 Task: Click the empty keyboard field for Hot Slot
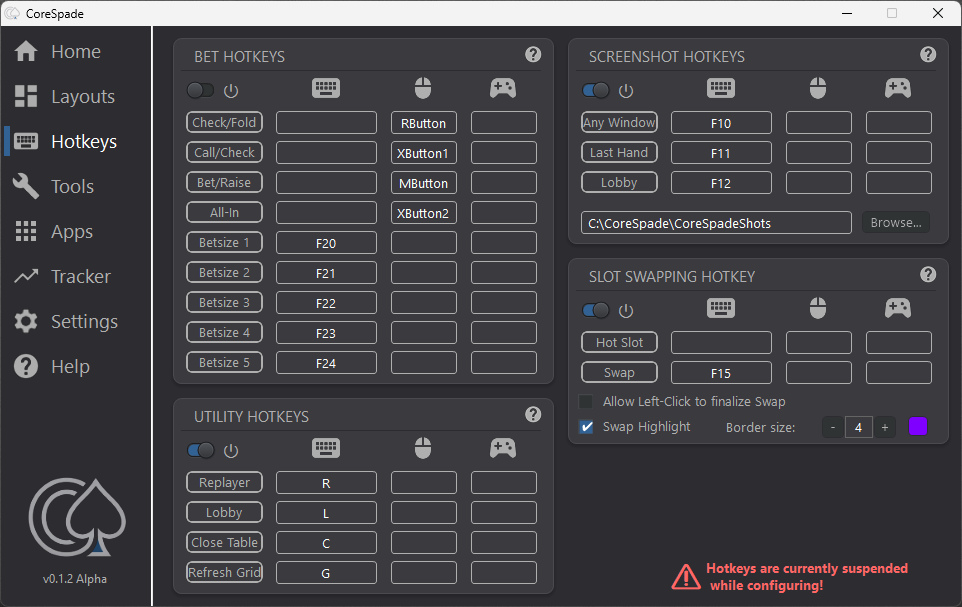(x=722, y=342)
